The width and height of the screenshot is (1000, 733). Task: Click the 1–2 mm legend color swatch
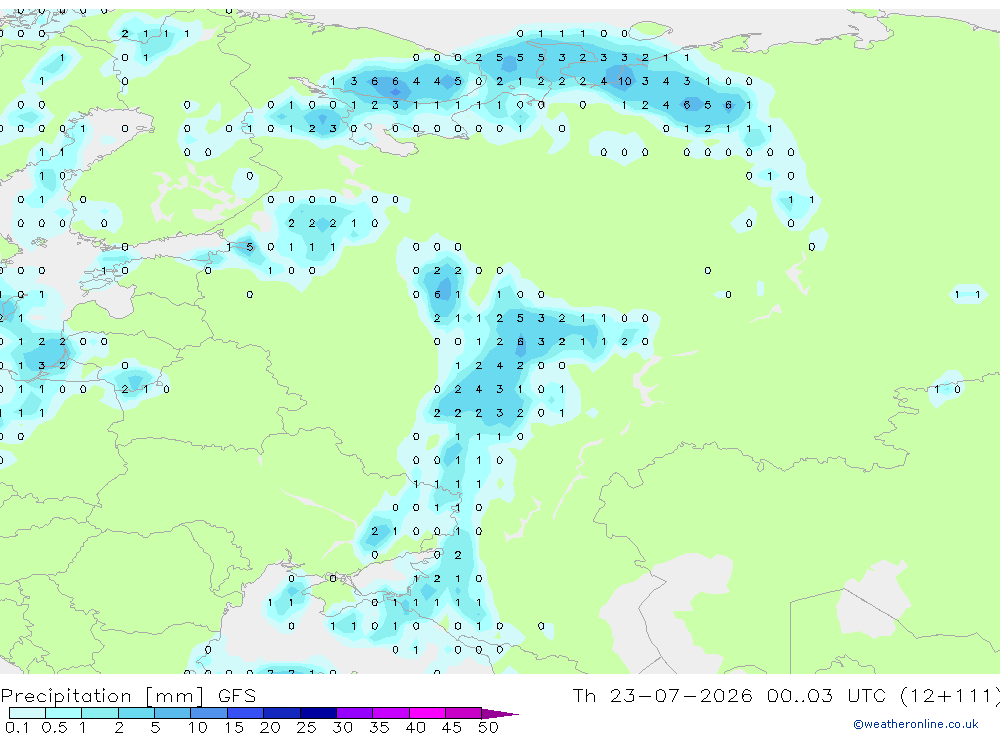(x=100, y=713)
